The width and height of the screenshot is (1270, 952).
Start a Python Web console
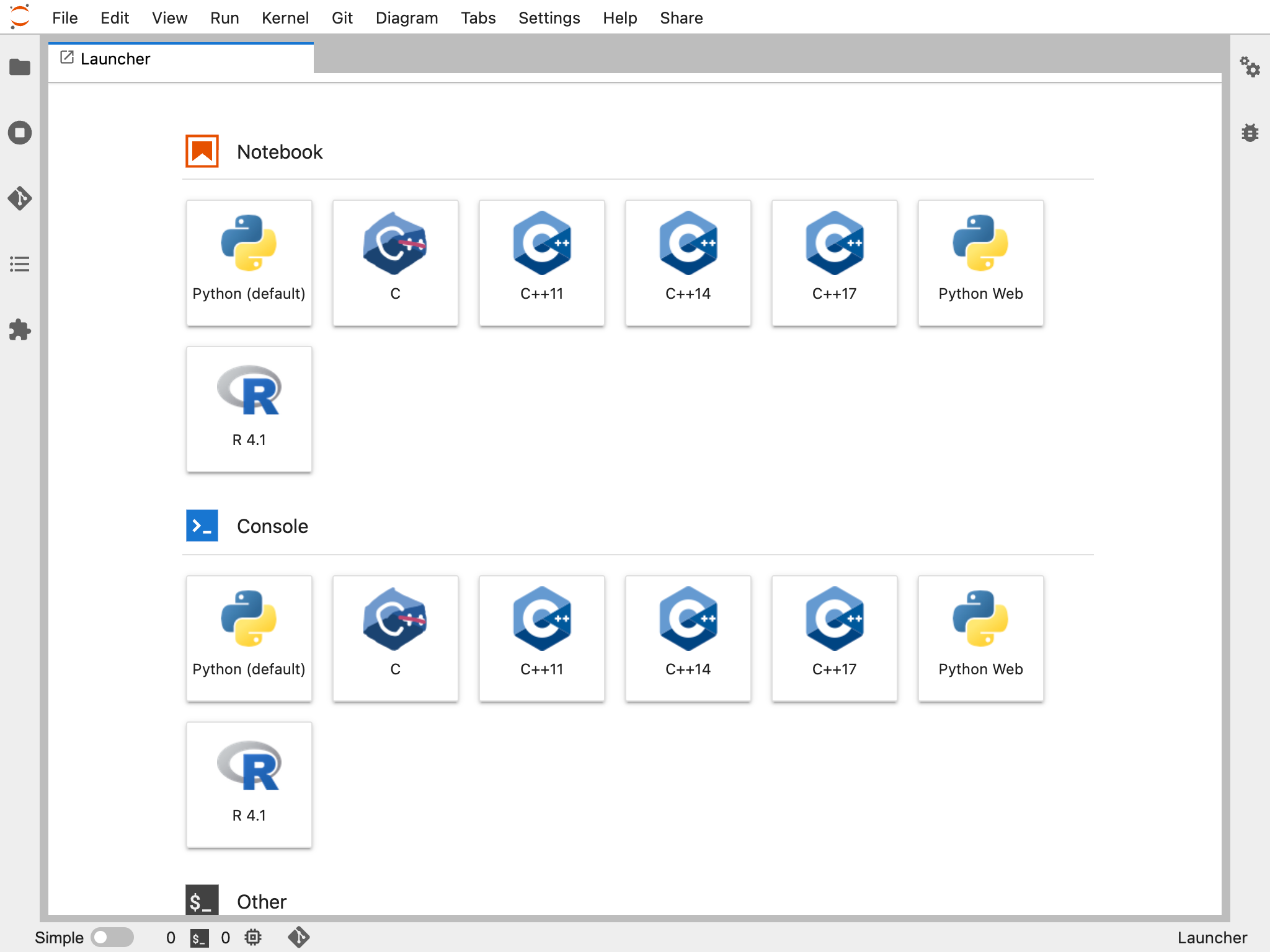click(x=981, y=638)
